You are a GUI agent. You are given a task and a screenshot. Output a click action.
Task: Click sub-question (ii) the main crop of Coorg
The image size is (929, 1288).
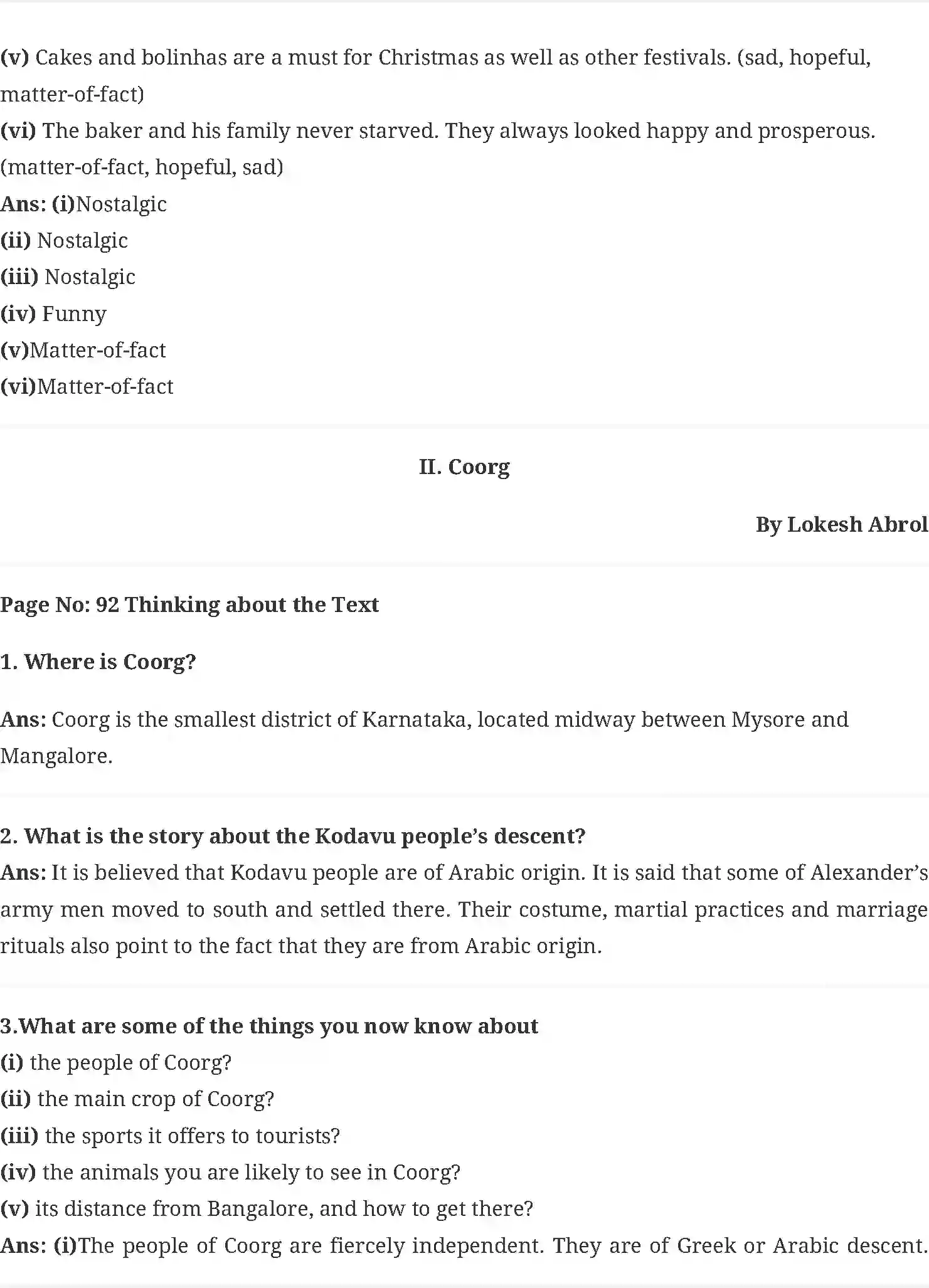tap(137, 1099)
